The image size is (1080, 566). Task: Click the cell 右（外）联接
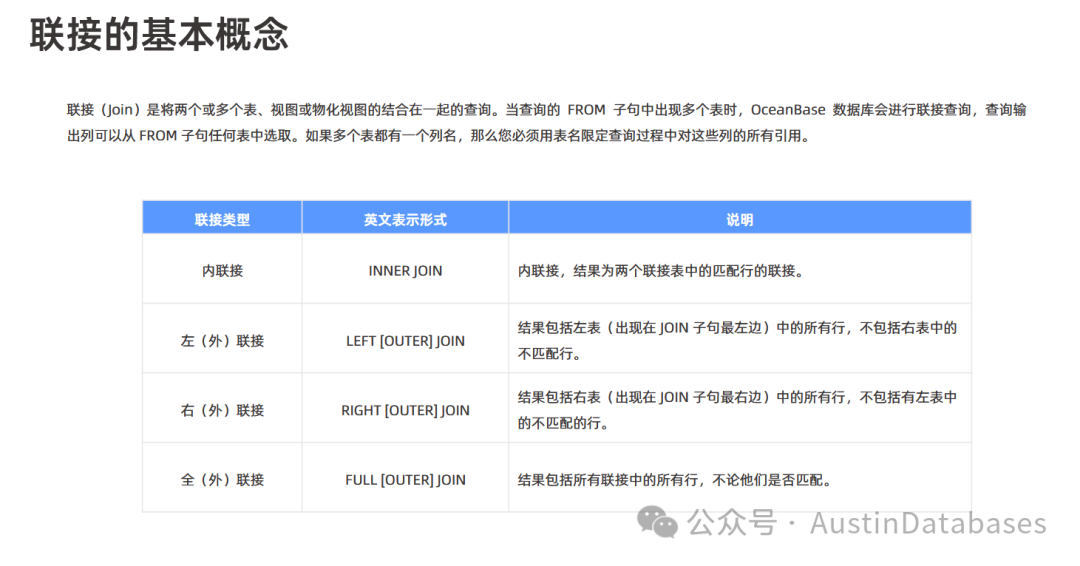click(222, 410)
